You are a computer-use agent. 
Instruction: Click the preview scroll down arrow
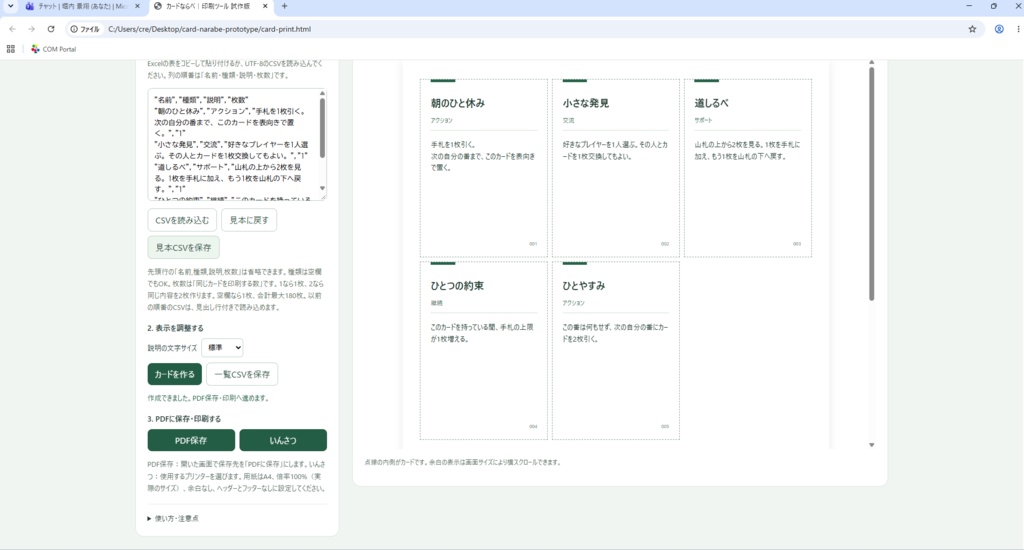click(x=871, y=445)
